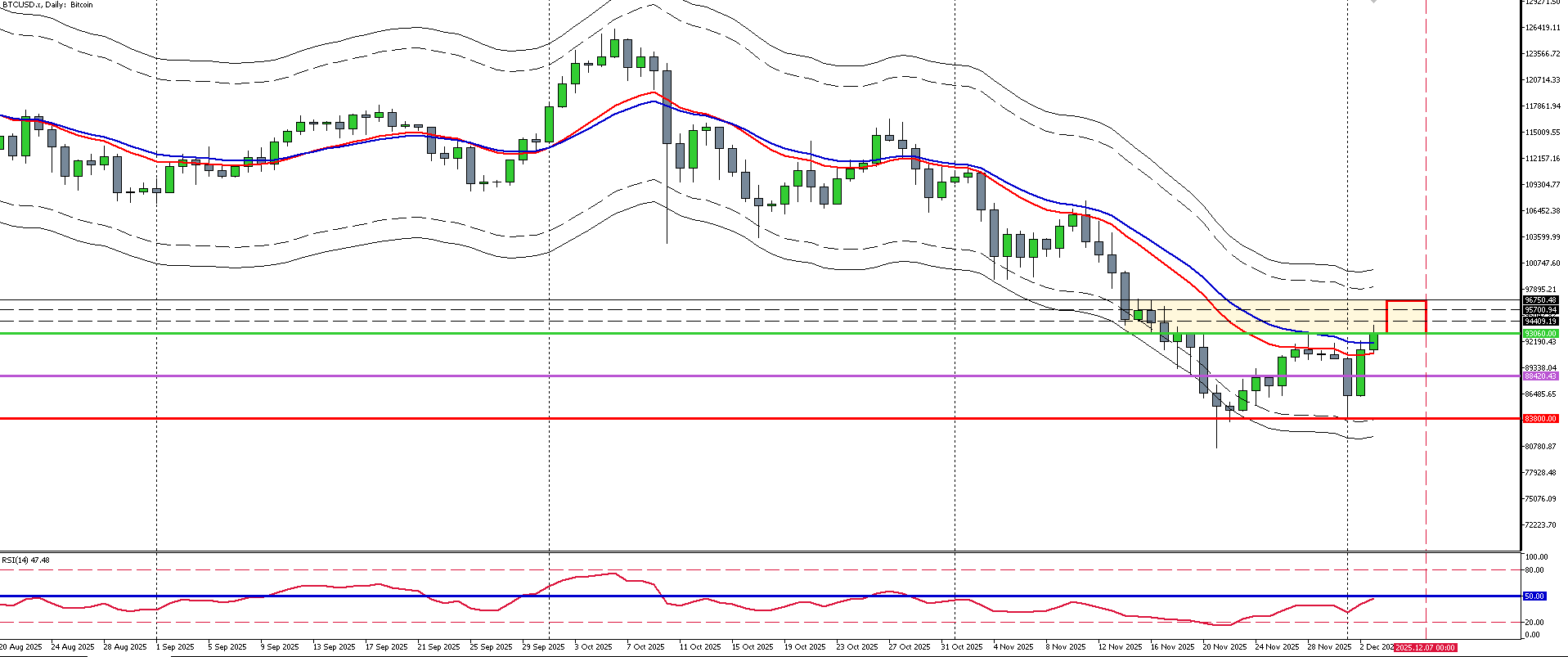Select the purple 88420.43 horizontal line label
This screenshot has height=657, width=1568.
pos(1540,376)
